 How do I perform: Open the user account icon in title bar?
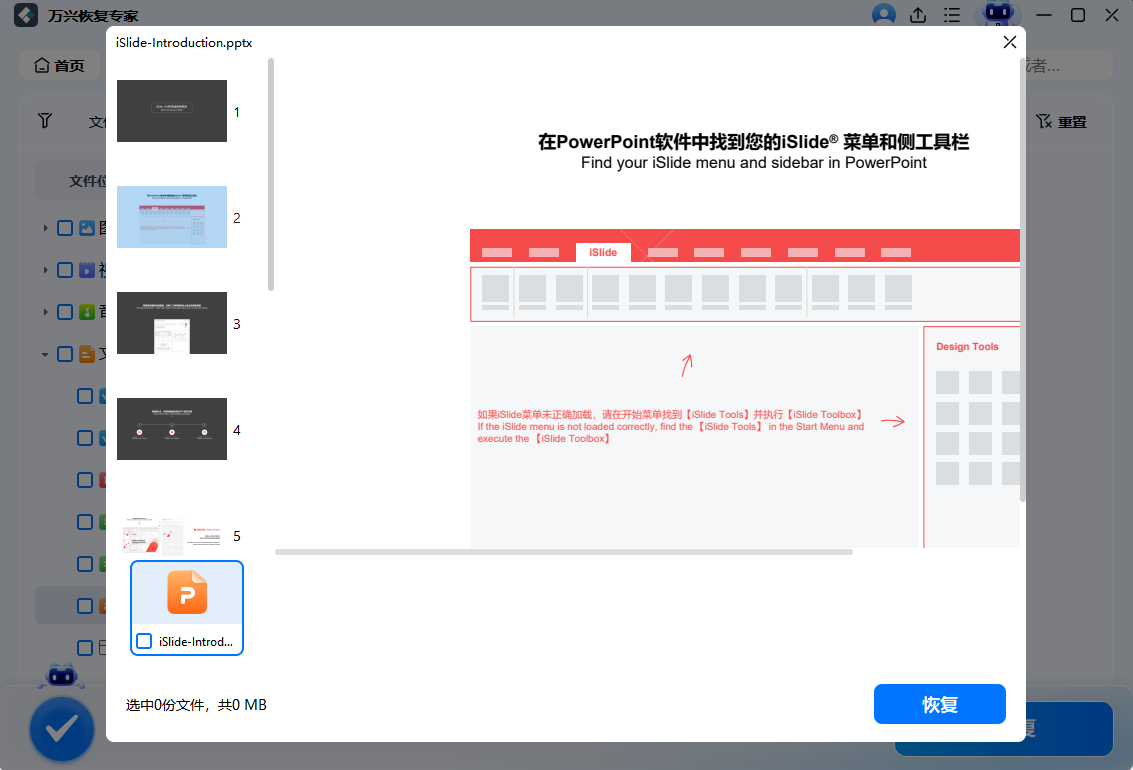point(883,15)
